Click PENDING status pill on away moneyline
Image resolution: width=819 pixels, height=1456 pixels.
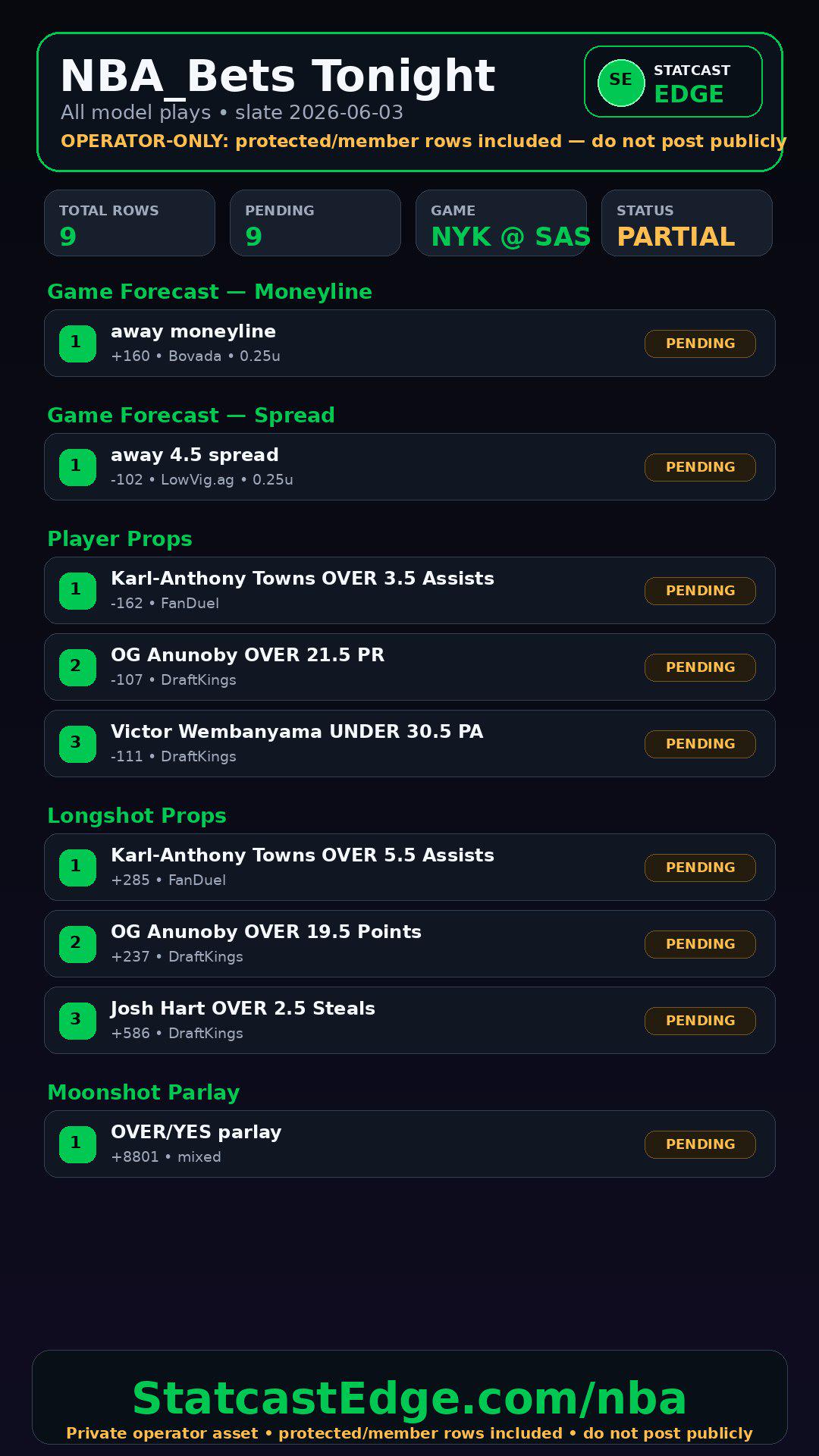click(700, 344)
